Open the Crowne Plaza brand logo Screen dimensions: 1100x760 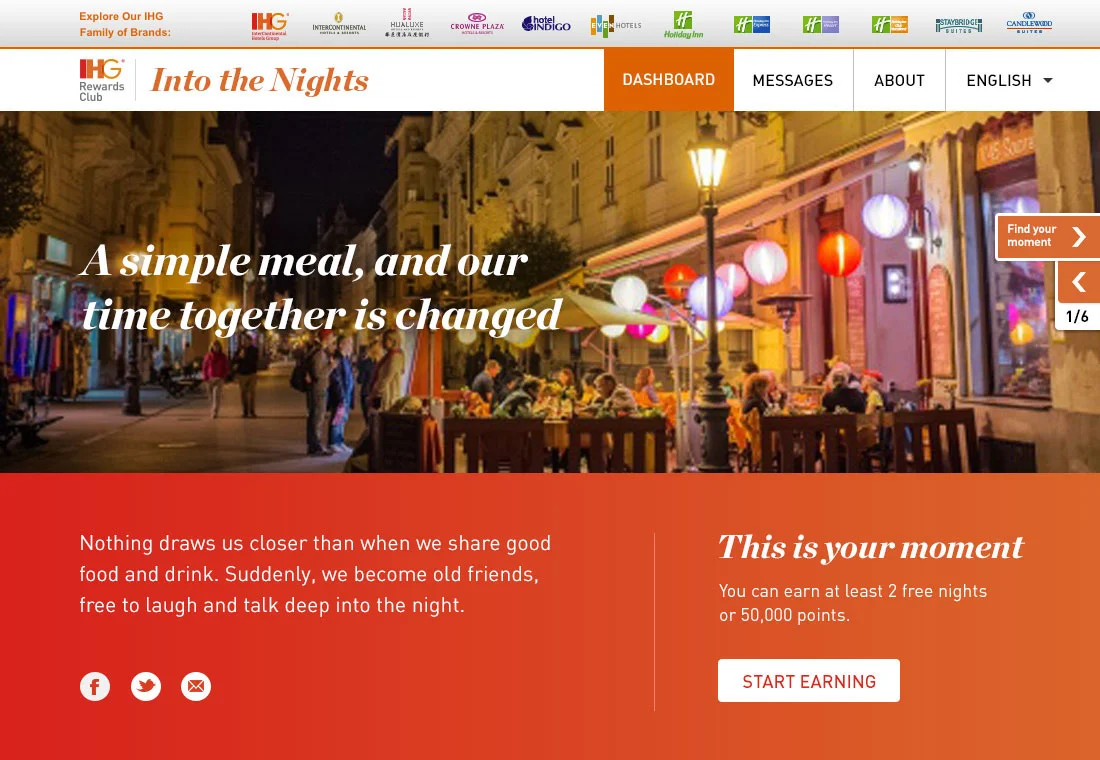[477, 25]
